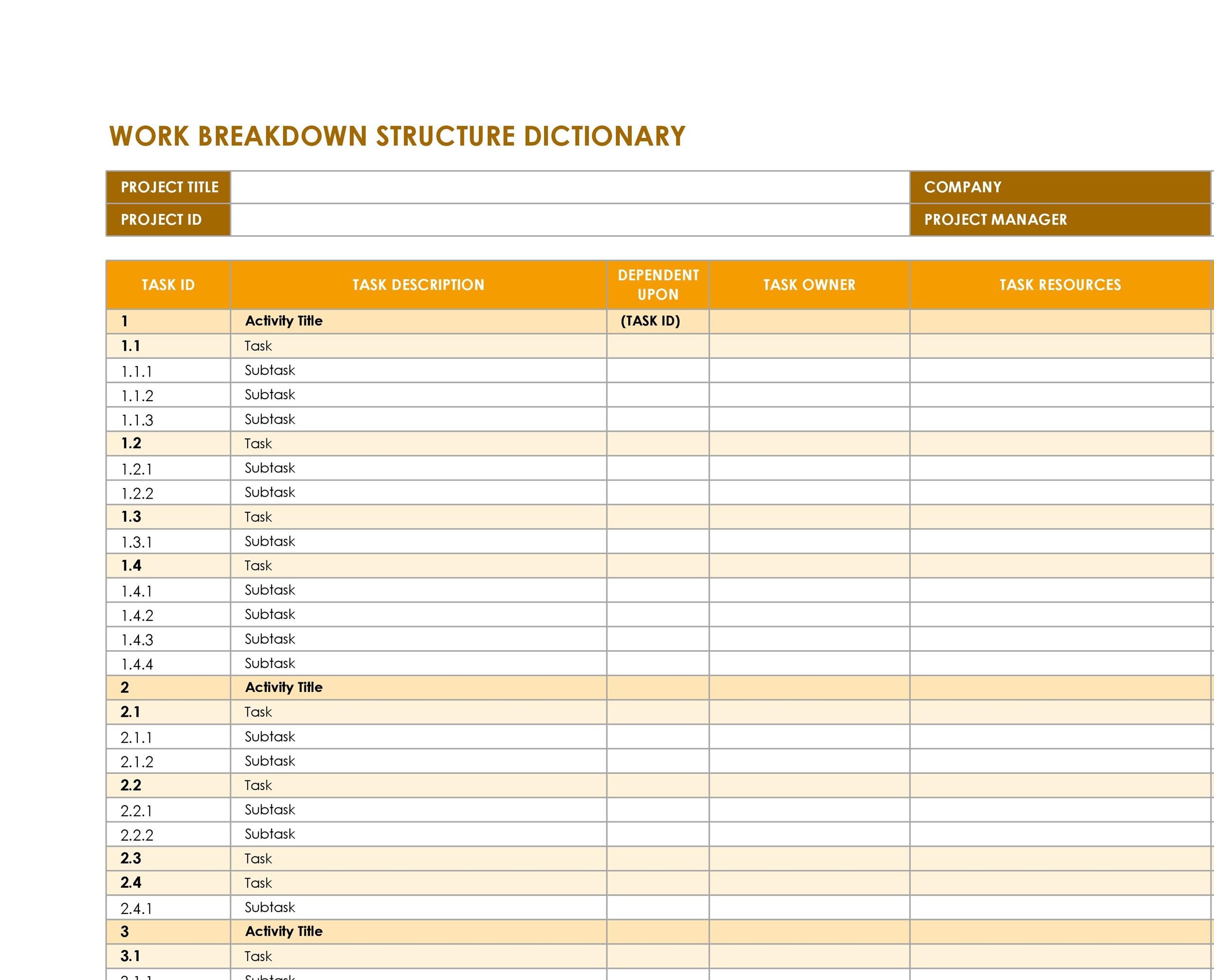This screenshot has height=980, width=1214.
Task: Select Subtask description for row 1.2.1
Action: pos(270,468)
